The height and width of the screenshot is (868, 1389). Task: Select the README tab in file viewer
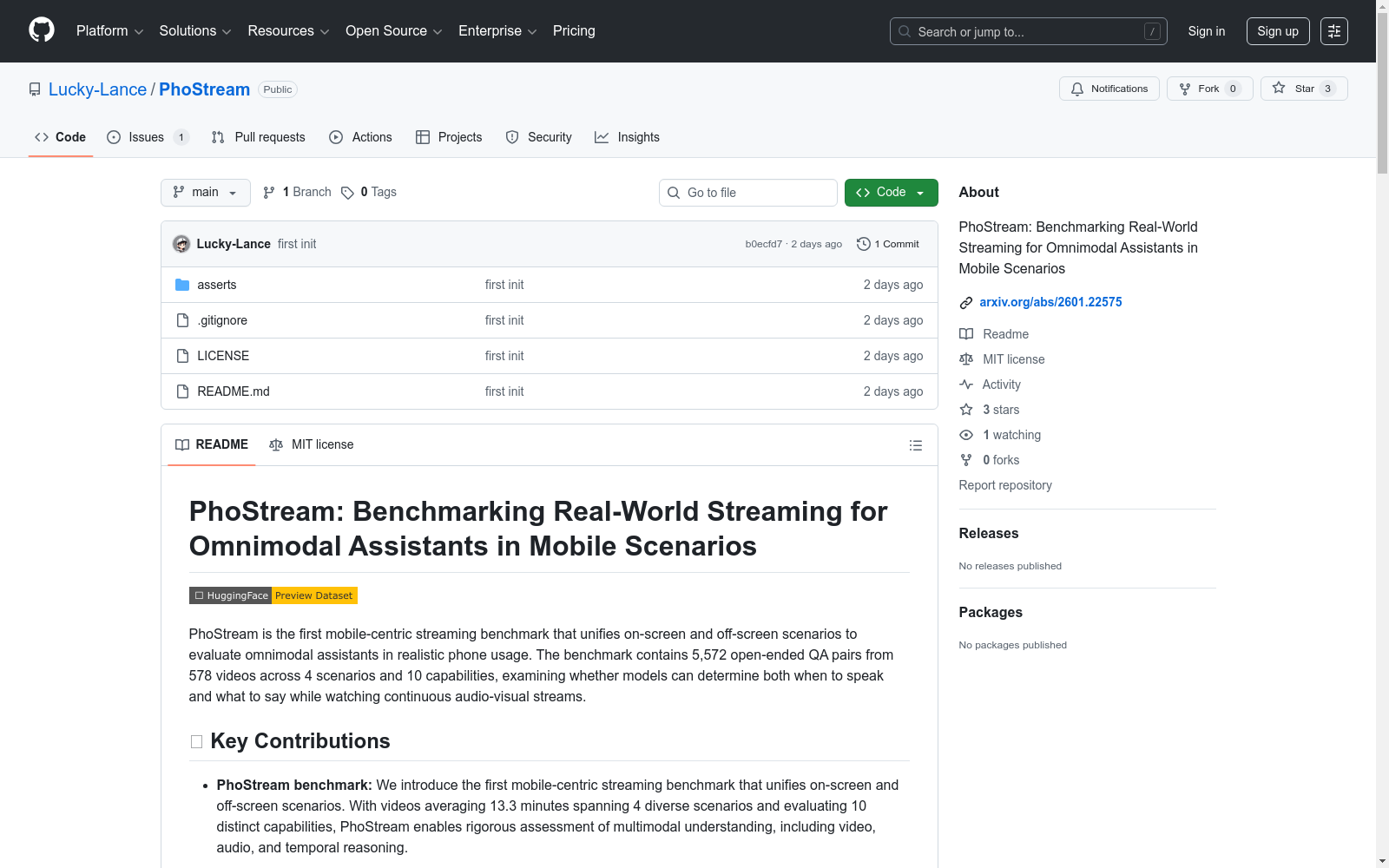coord(211,444)
